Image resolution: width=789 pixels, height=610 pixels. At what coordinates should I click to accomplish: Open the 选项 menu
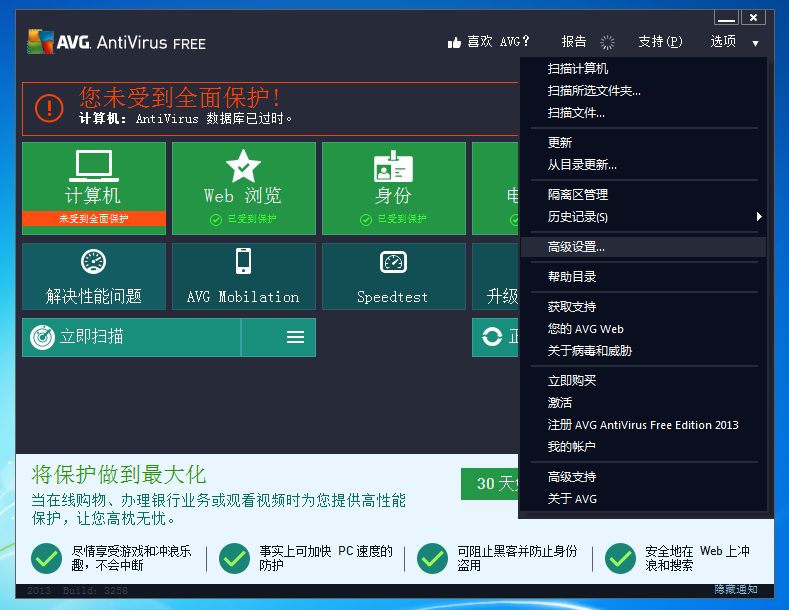point(723,41)
